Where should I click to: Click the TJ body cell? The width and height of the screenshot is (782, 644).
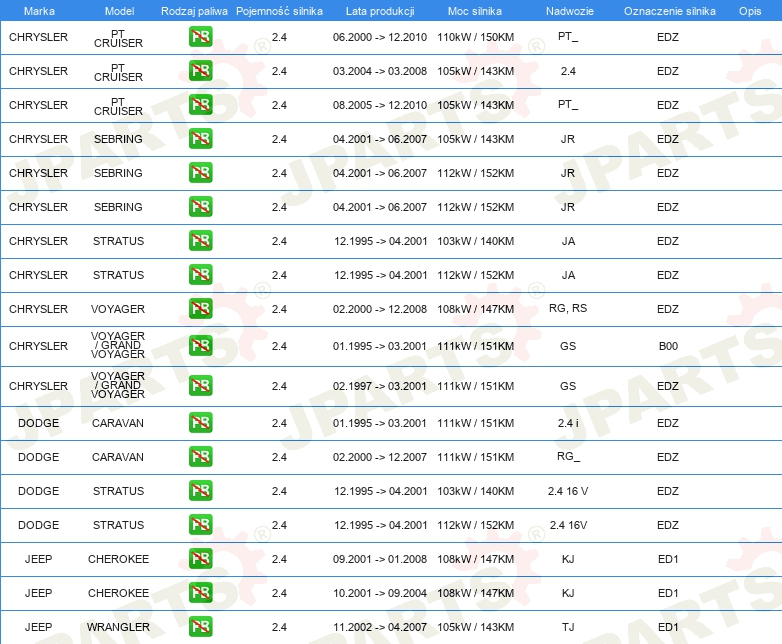pyautogui.click(x=568, y=627)
